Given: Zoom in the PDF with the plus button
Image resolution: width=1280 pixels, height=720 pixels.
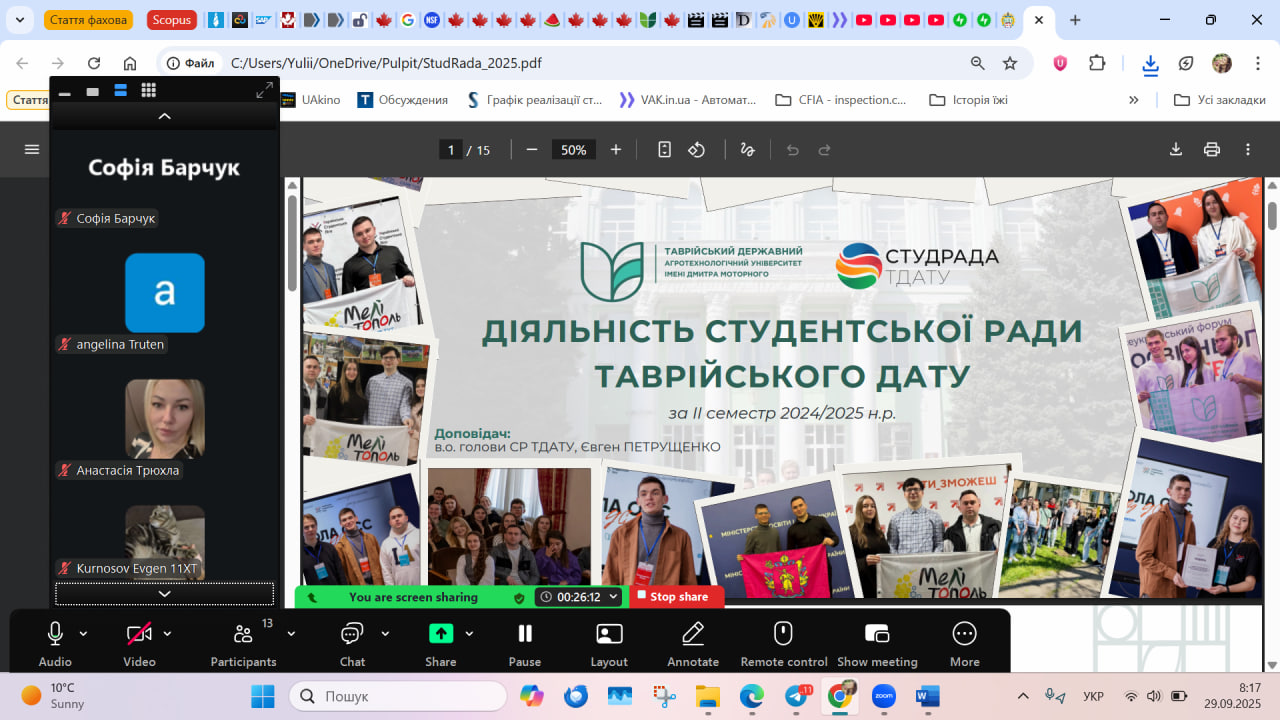Looking at the screenshot, I should (616, 150).
